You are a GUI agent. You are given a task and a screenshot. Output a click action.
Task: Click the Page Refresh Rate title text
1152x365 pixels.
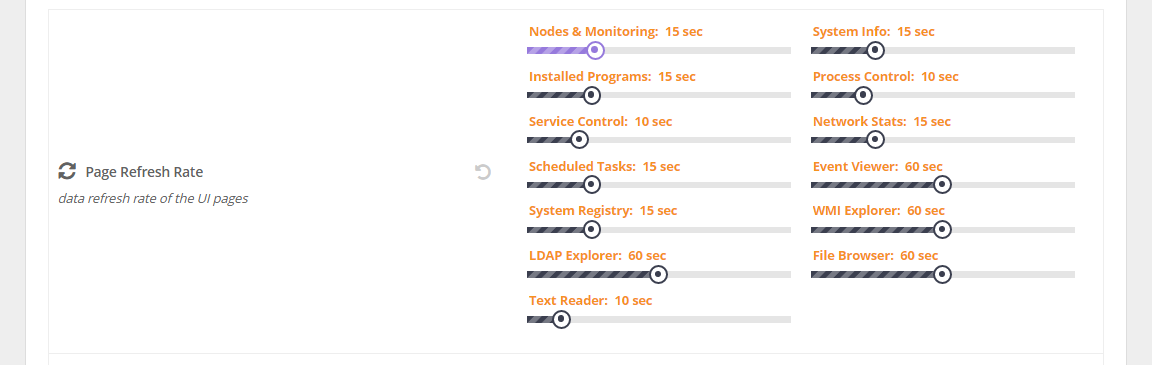(144, 172)
